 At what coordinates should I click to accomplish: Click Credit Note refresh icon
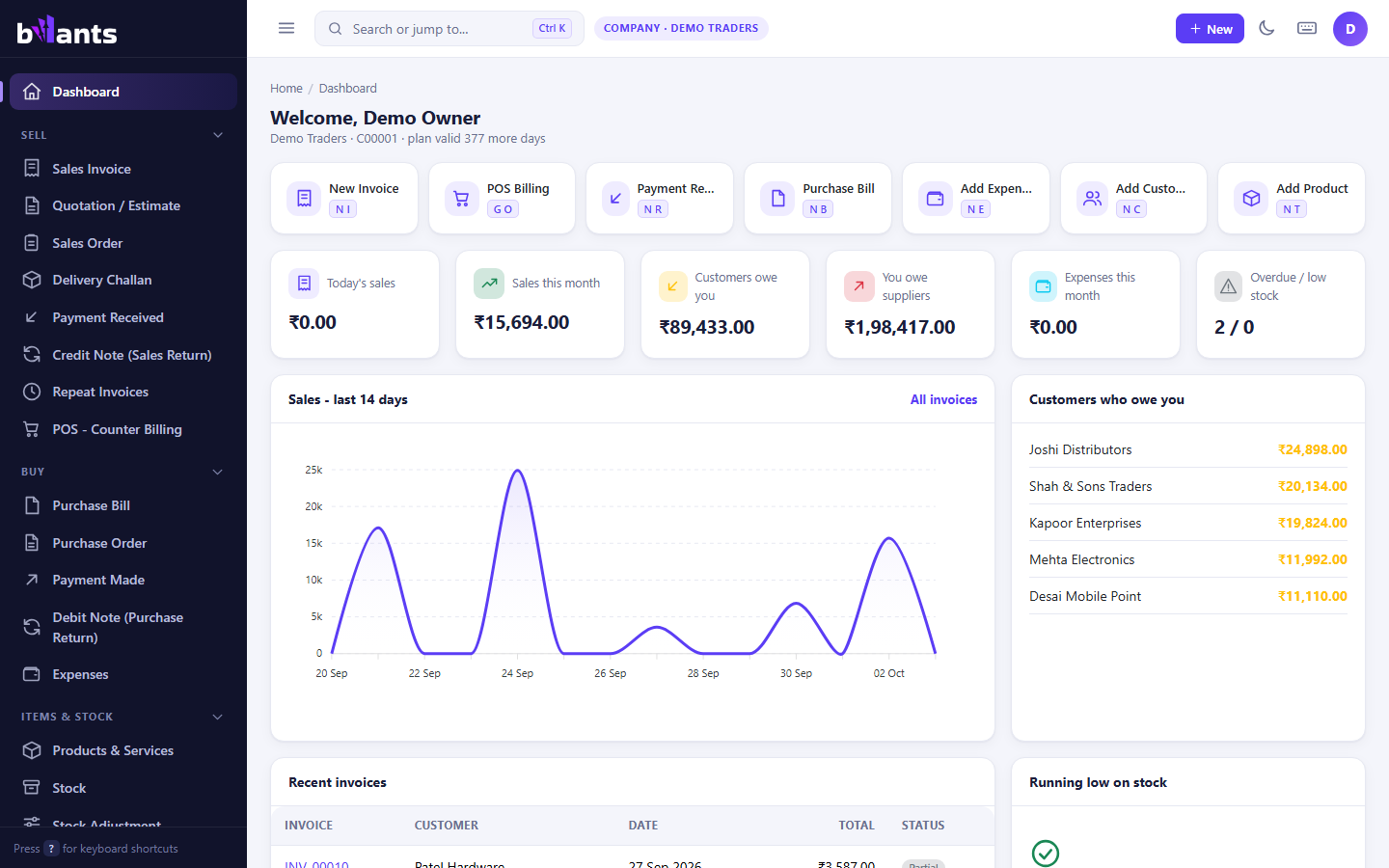[32, 355]
